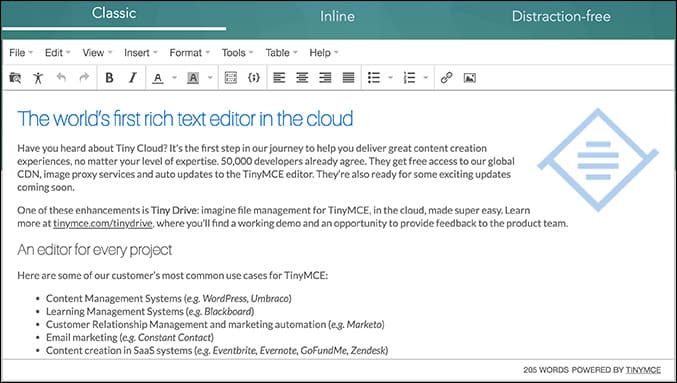Toggle the bullet list icon
The height and width of the screenshot is (383, 677).
click(x=374, y=78)
